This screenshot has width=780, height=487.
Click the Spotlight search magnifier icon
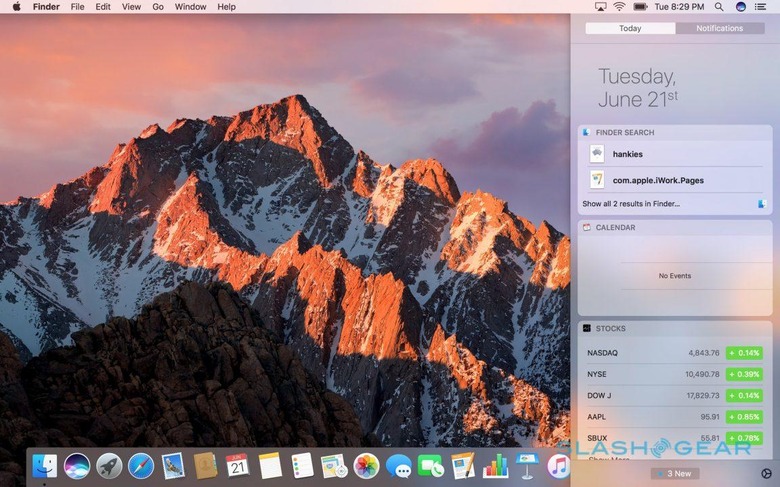[720, 7]
